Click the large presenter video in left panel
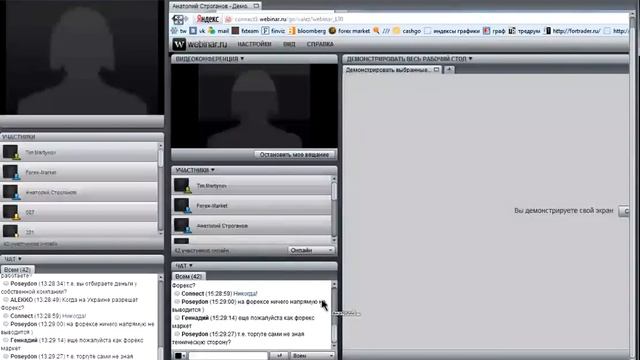 [x=82, y=57]
